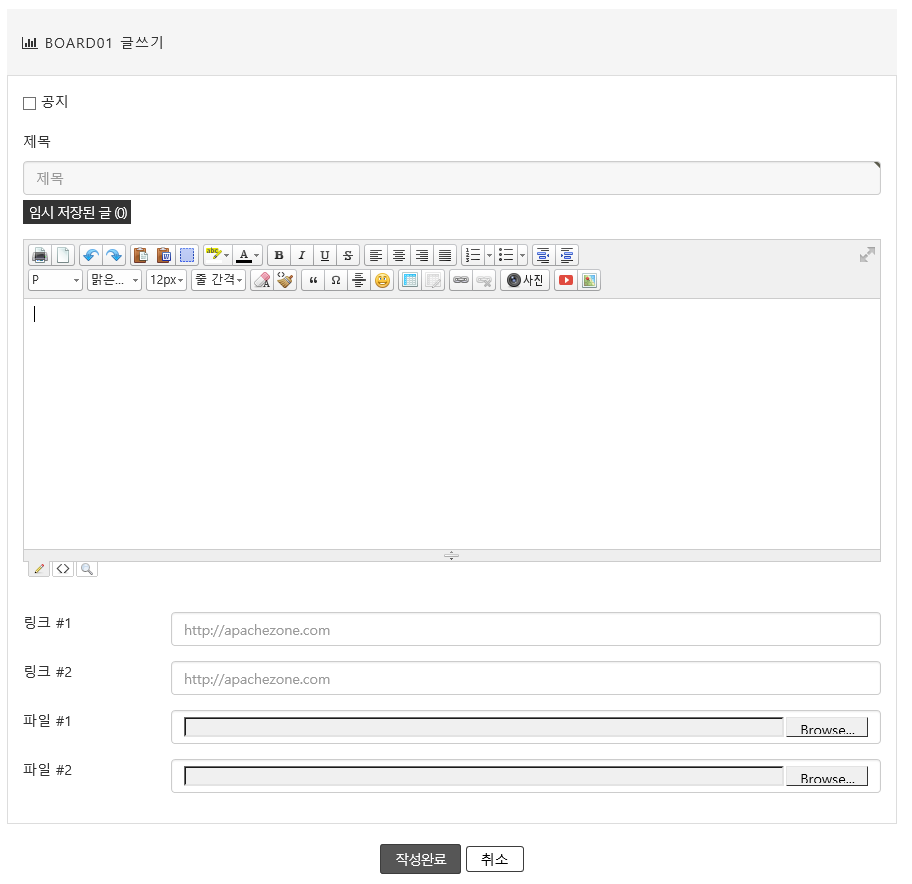912x884 pixels.
Task: Insert a horizontal rule
Action: coord(359,280)
